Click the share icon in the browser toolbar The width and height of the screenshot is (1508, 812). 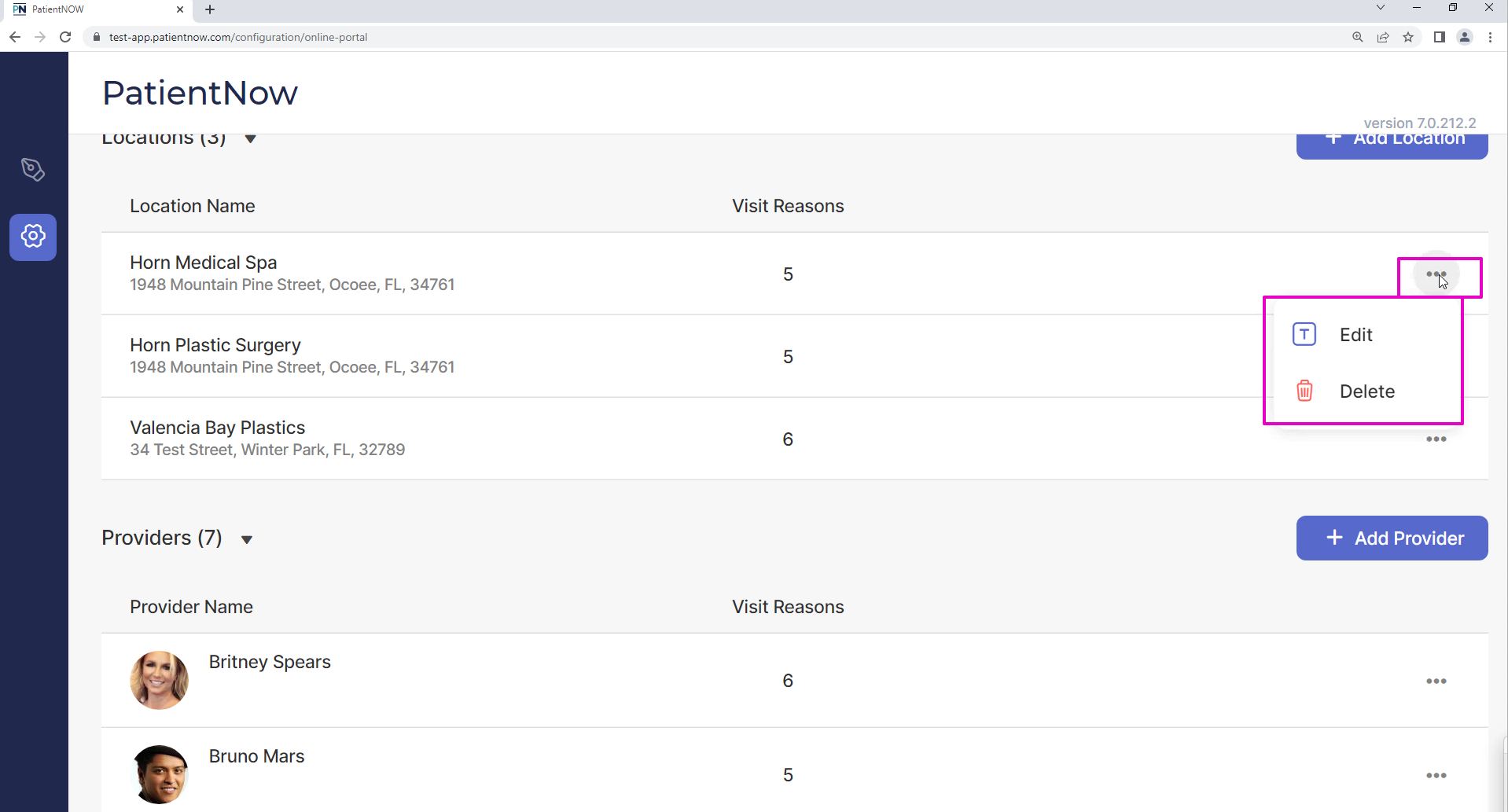(x=1383, y=37)
